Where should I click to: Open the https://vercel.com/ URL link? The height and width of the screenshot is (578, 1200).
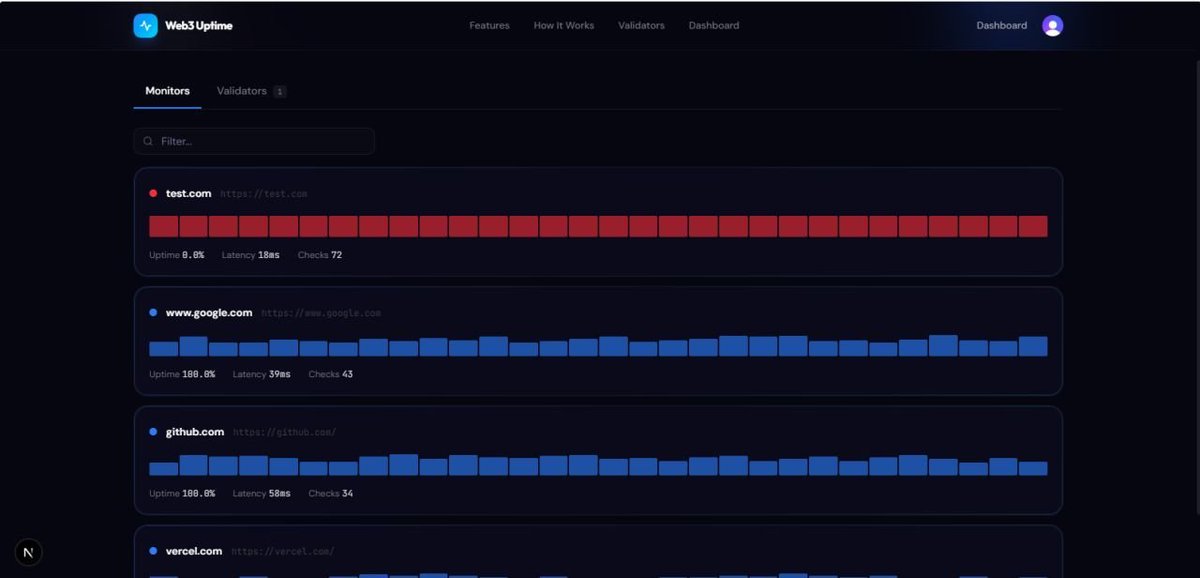point(283,551)
